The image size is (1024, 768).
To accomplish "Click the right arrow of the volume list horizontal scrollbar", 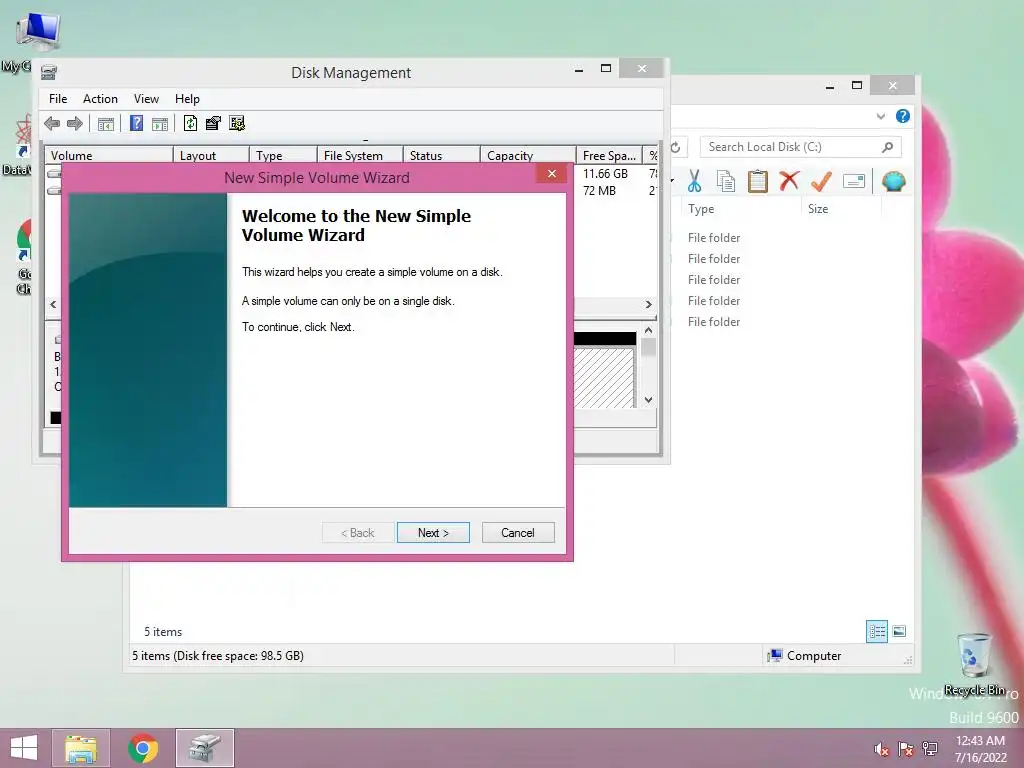I will (x=648, y=304).
